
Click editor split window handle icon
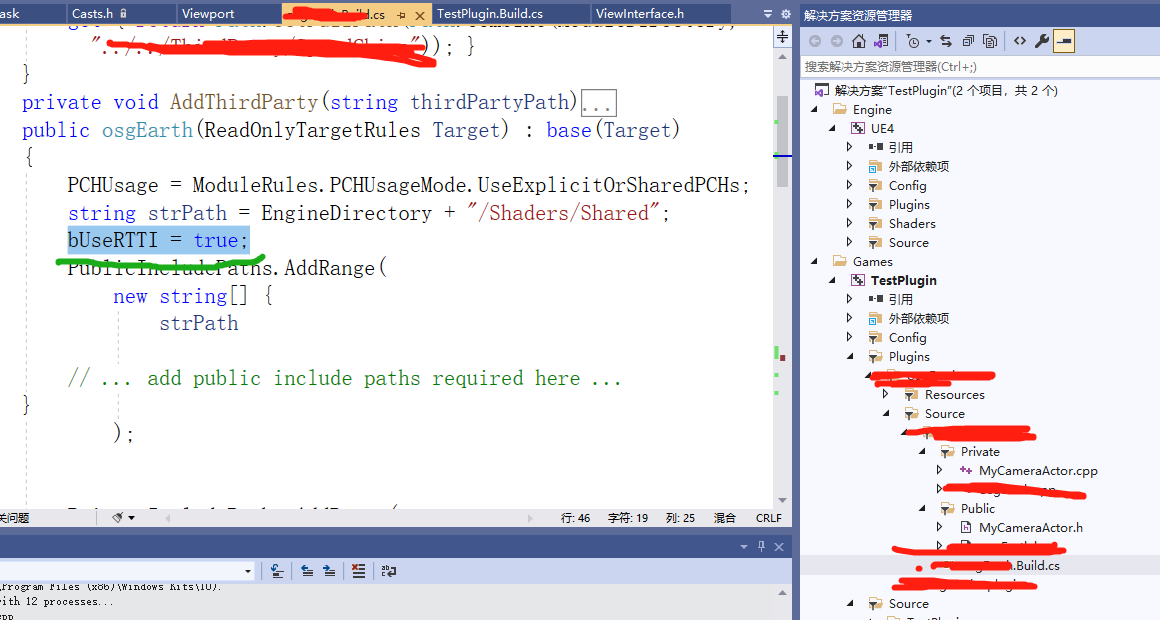pos(782,37)
